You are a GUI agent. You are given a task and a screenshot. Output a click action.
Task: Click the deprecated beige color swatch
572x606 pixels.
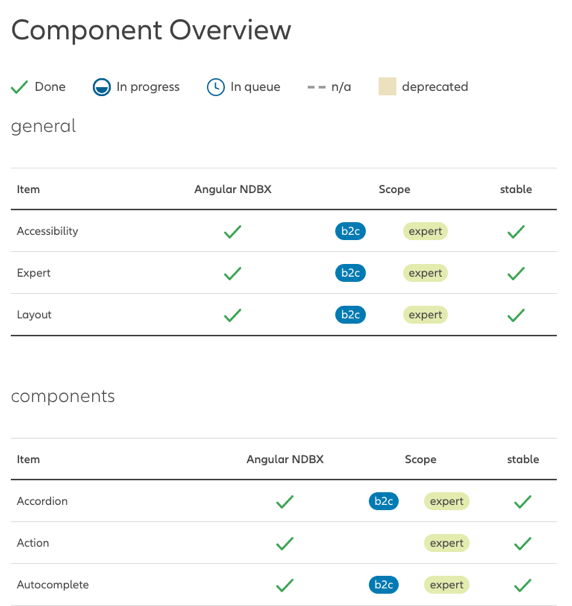[x=387, y=86]
